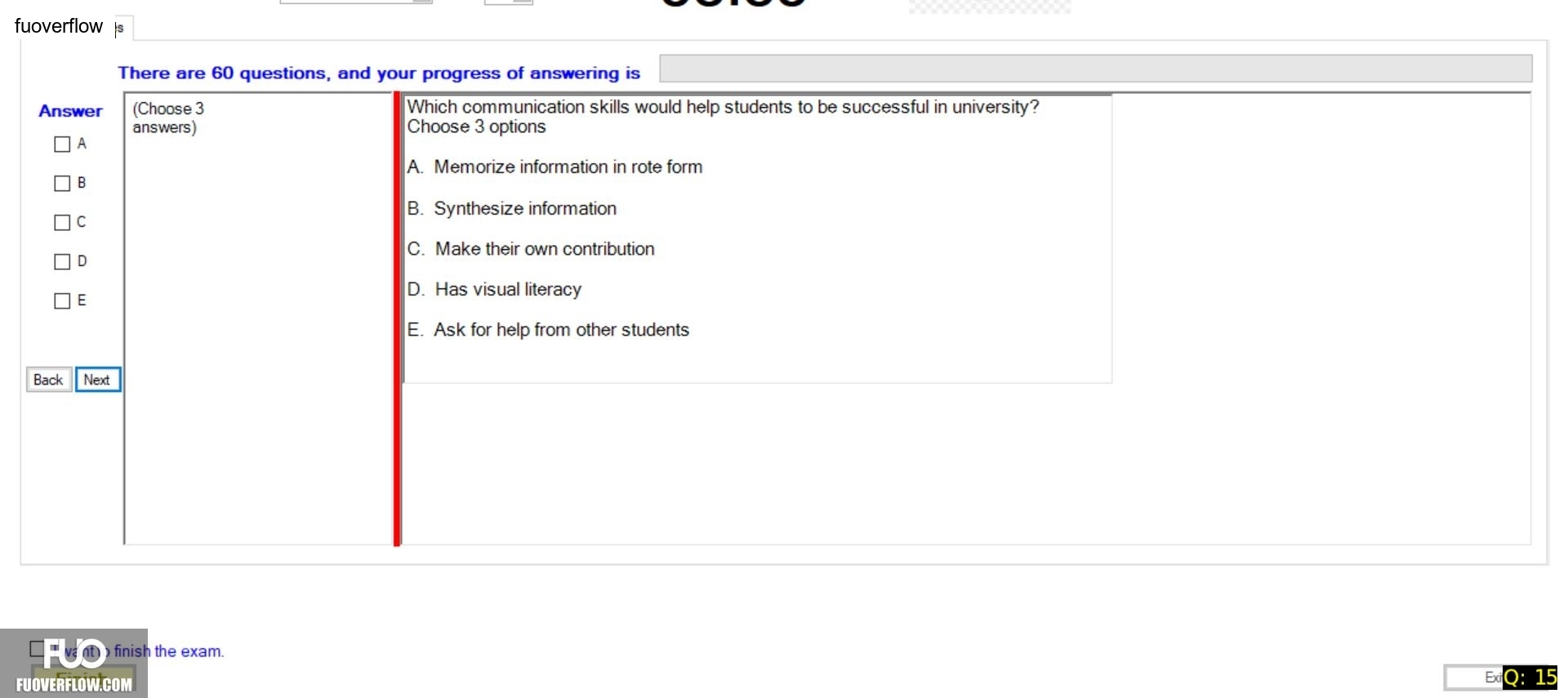Click 'Memorize information in rote form' text
The width and height of the screenshot is (1568, 698).
point(568,167)
